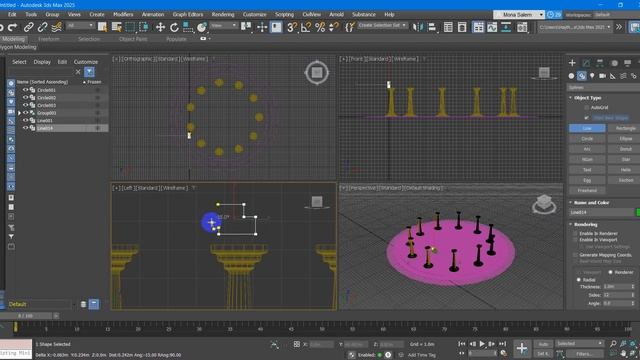Image resolution: width=640 pixels, height=360 pixels.
Task: Open the Rendering menu
Action: pos(223,14)
